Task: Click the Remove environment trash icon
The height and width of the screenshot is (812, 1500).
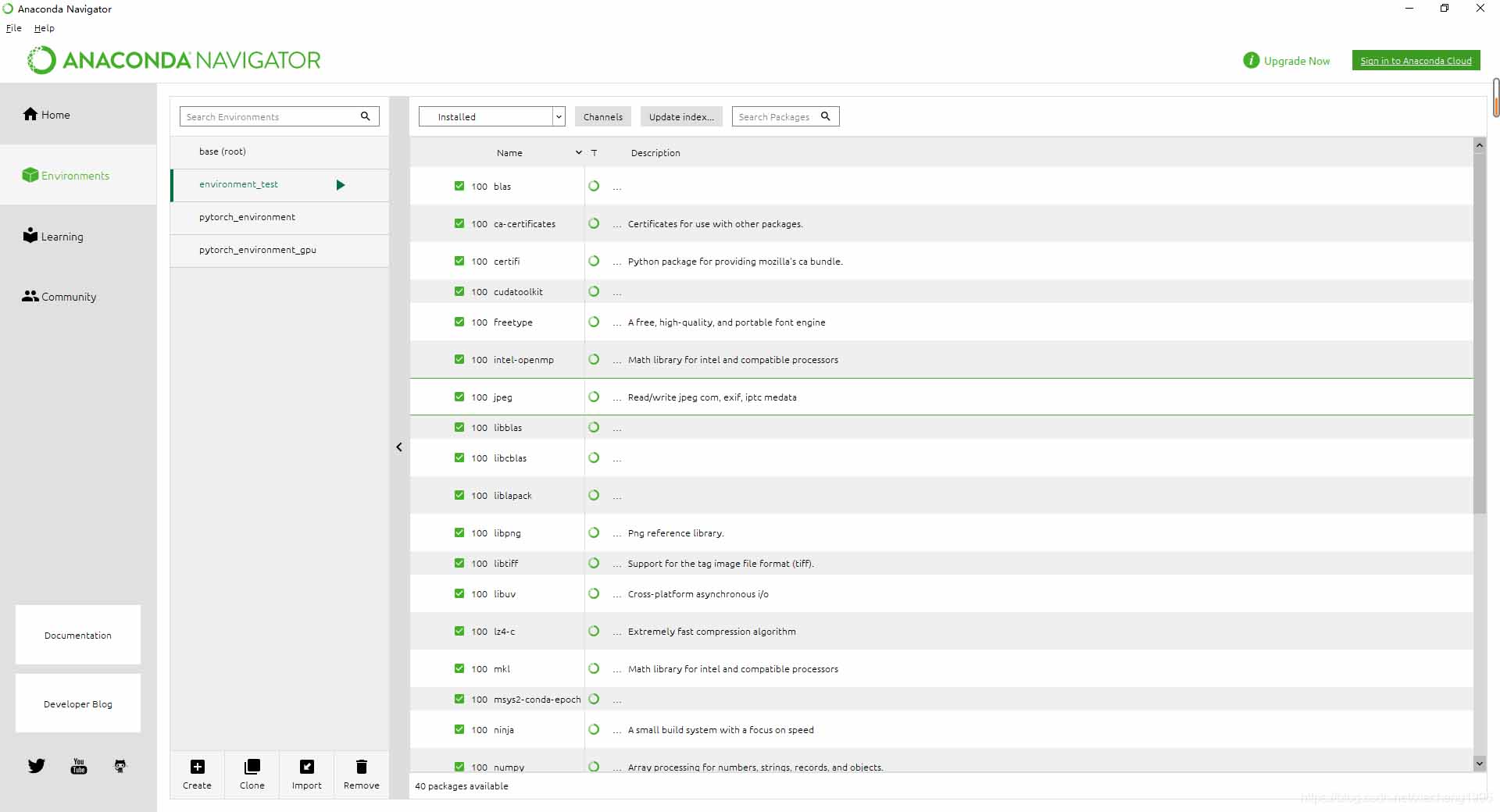Action: (x=362, y=767)
